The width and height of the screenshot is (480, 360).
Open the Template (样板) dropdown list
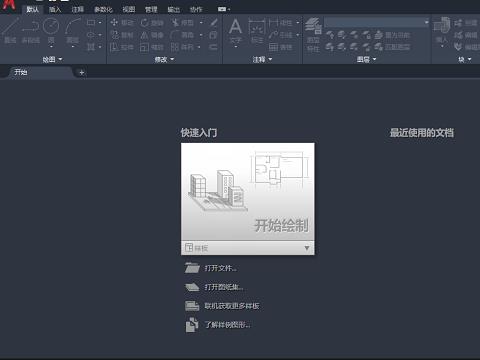pos(248,248)
